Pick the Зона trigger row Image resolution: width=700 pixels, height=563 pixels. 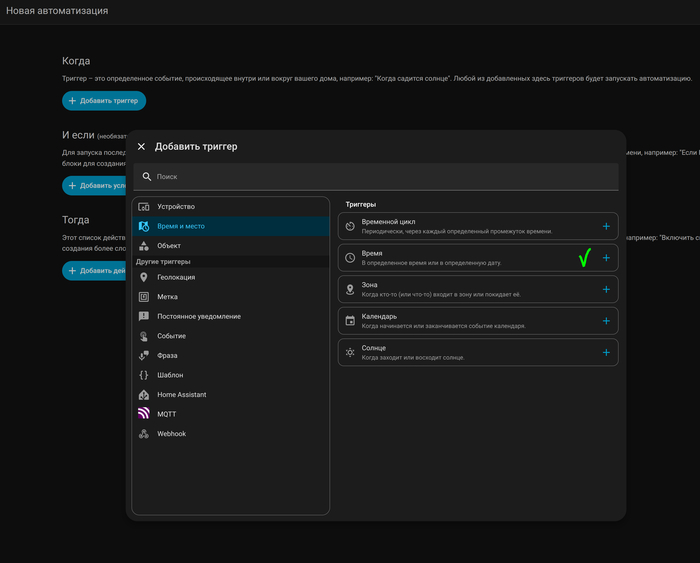point(470,290)
